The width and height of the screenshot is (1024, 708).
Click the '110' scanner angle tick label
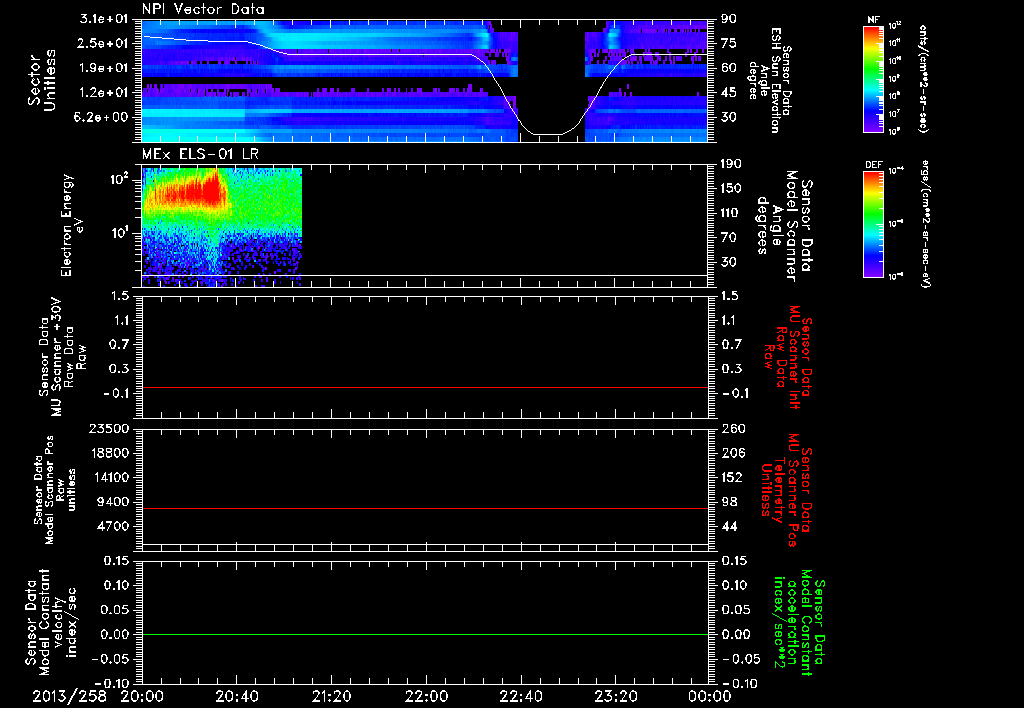tap(731, 213)
